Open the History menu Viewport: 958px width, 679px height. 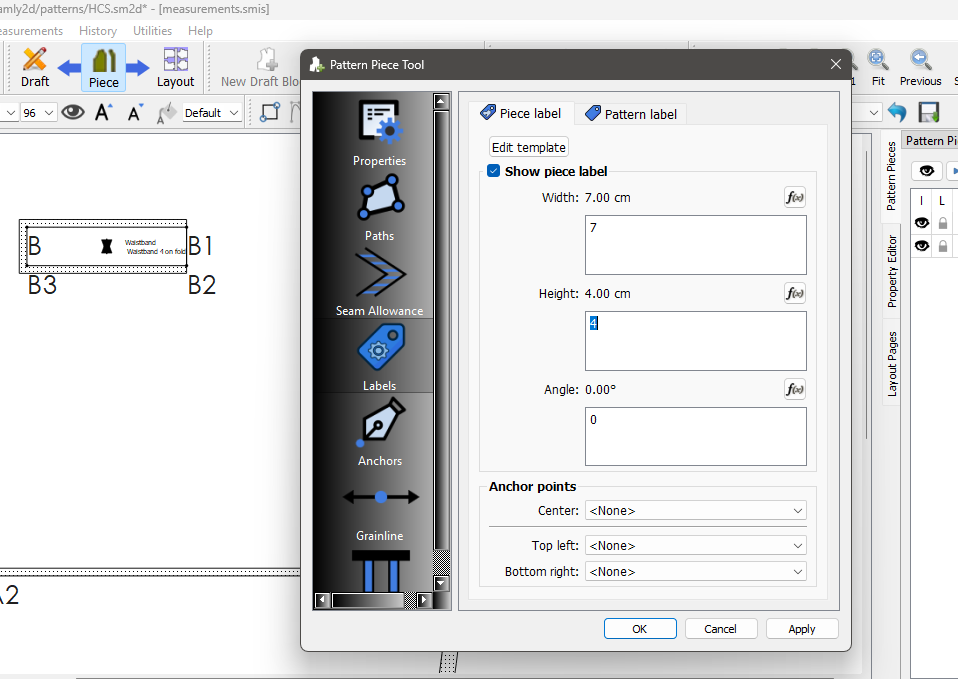98,31
